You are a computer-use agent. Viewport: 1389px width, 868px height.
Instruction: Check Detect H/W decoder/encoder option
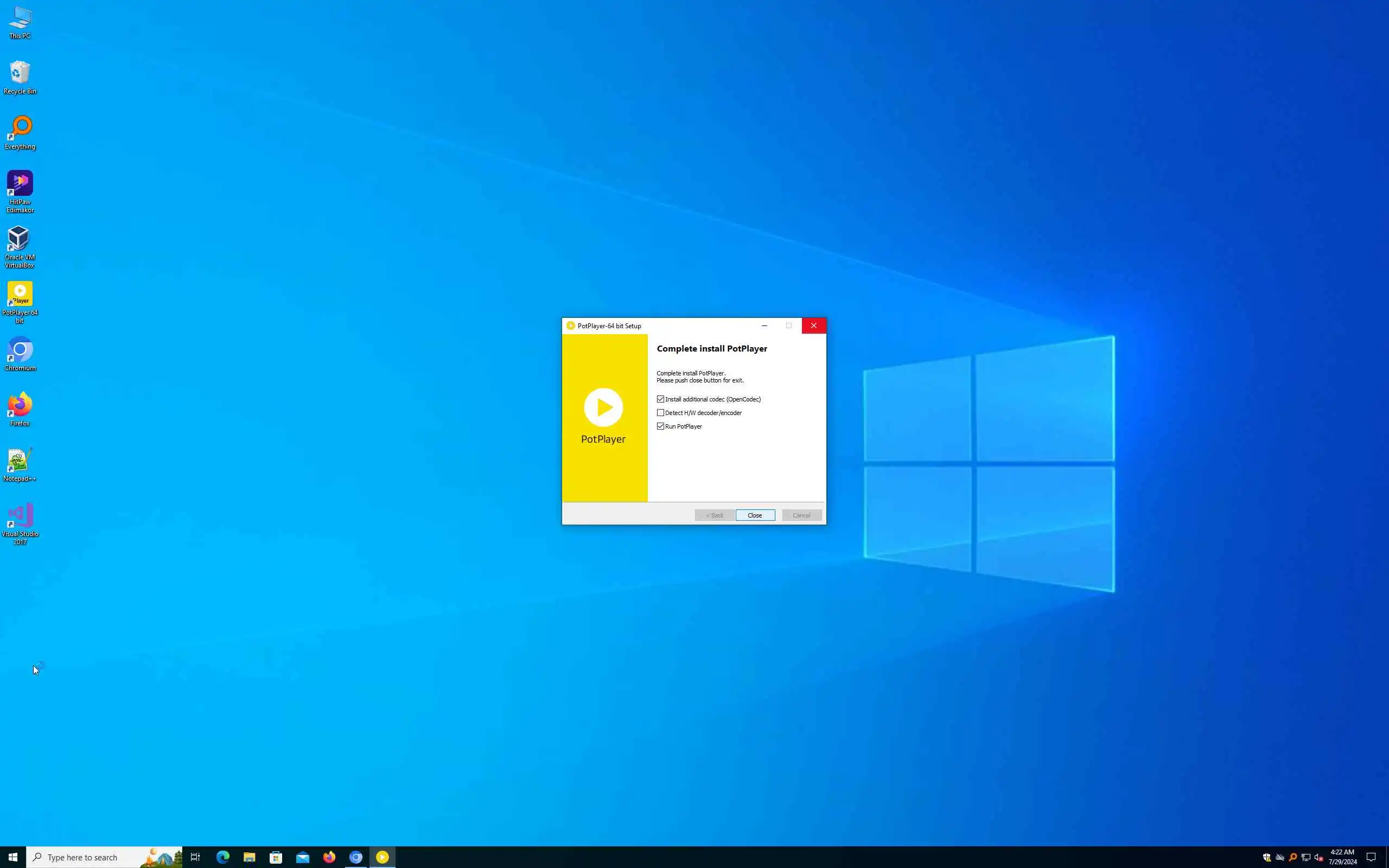point(661,413)
